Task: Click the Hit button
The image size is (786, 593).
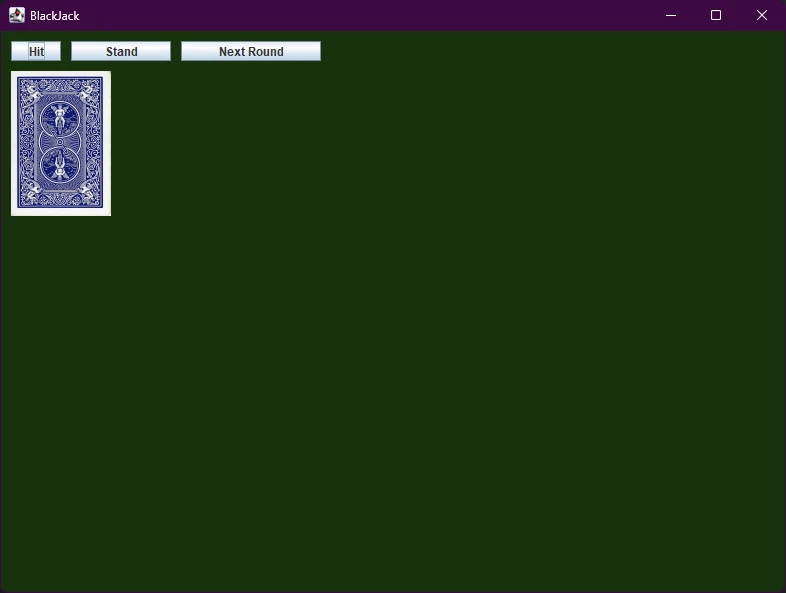Action: [x=36, y=51]
